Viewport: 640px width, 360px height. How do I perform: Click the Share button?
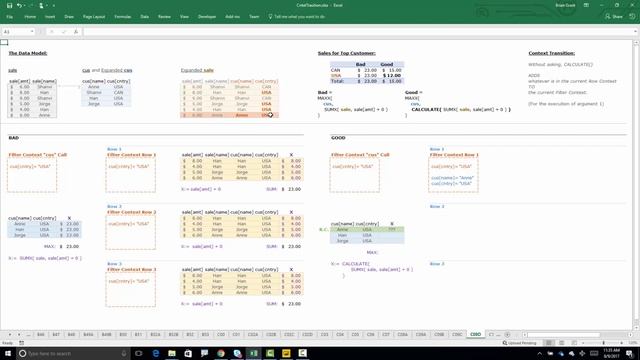613,17
